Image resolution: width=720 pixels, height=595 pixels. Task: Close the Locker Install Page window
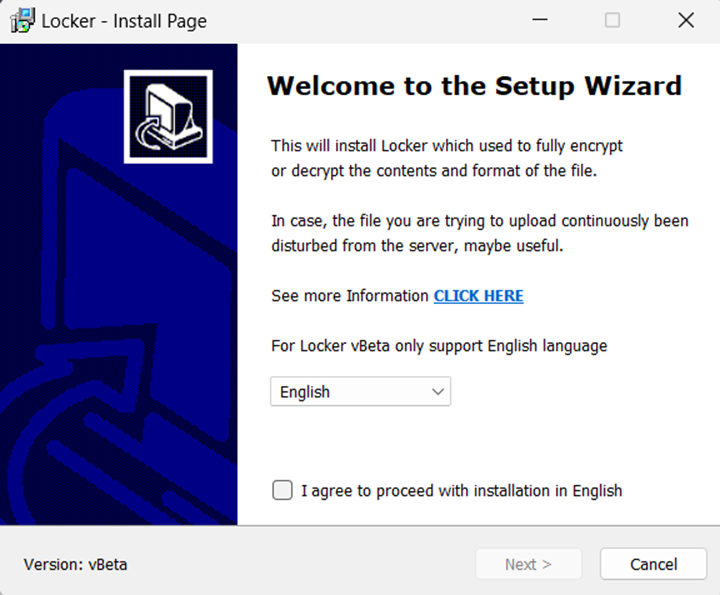(x=686, y=20)
